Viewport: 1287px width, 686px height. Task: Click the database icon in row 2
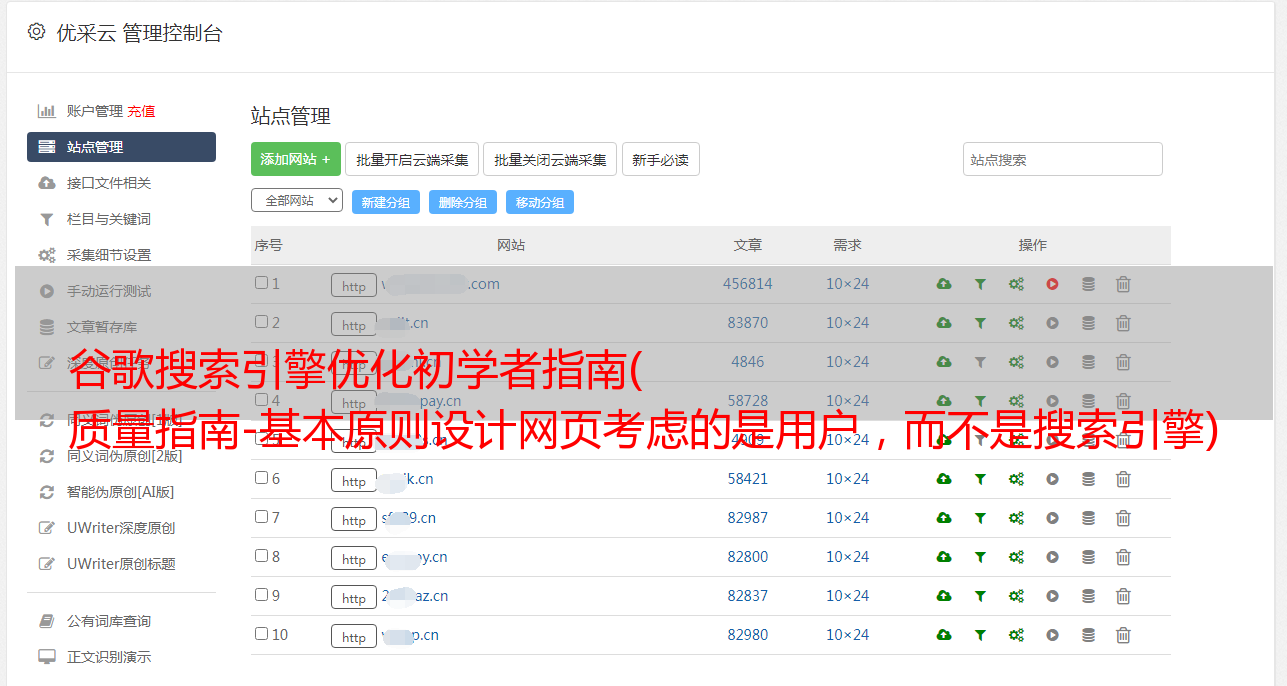click(1088, 323)
